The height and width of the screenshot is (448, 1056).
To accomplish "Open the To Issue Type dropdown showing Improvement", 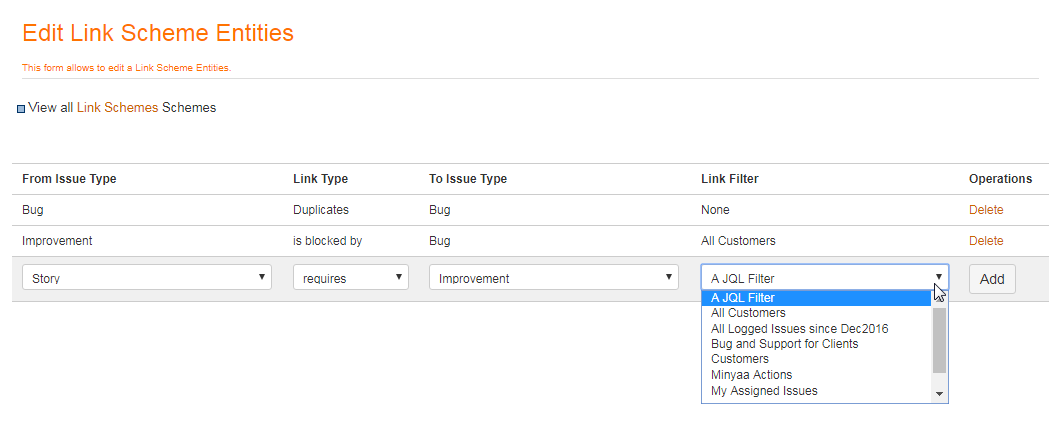I will pyautogui.click(x=554, y=278).
